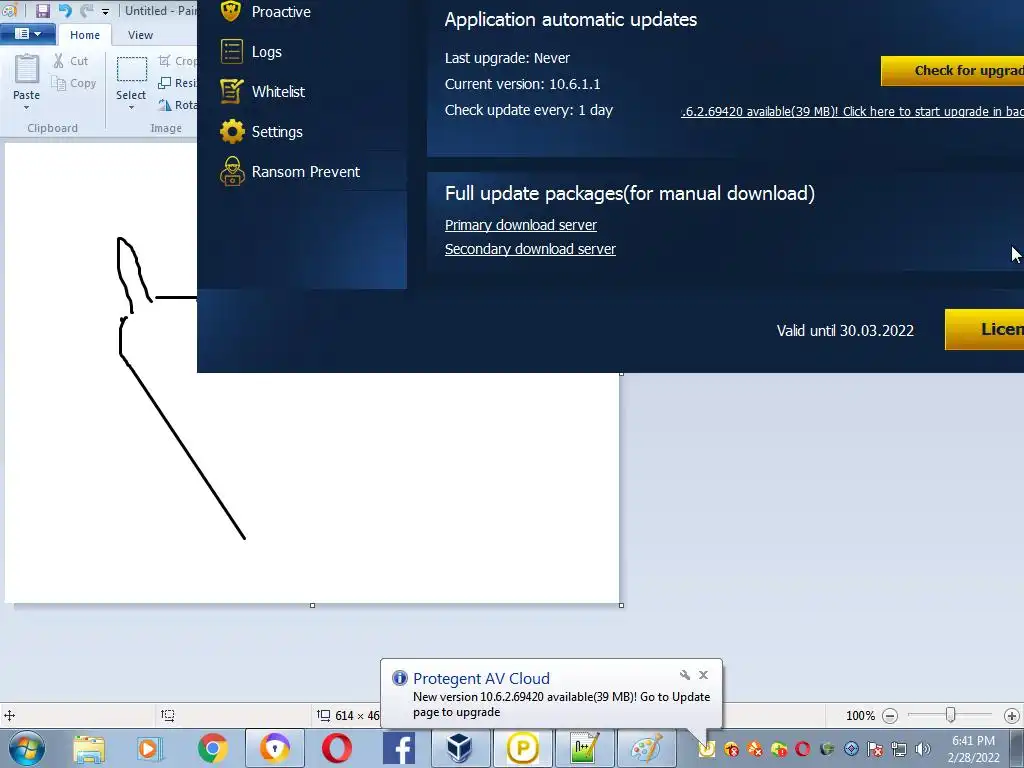
Task: Click the volume speaker icon in the system tray
Action: coord(923,749)
